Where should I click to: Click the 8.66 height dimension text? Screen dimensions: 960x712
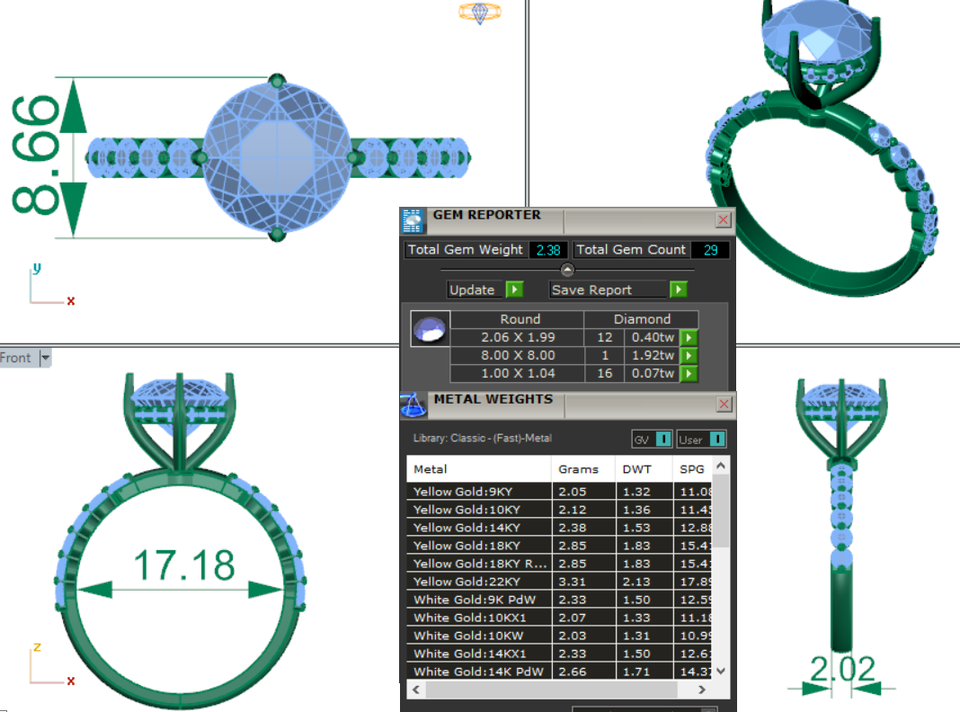(x=36, y=154)
